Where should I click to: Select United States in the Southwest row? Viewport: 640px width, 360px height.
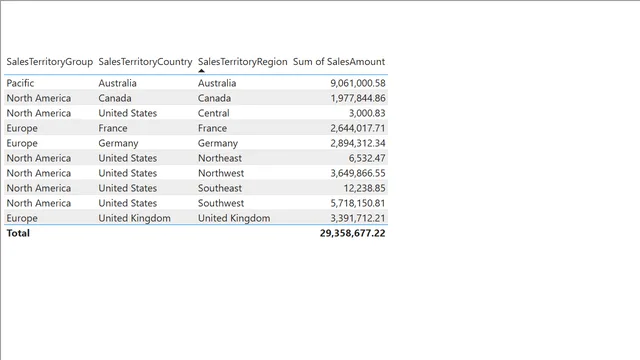tap(128, 203)
